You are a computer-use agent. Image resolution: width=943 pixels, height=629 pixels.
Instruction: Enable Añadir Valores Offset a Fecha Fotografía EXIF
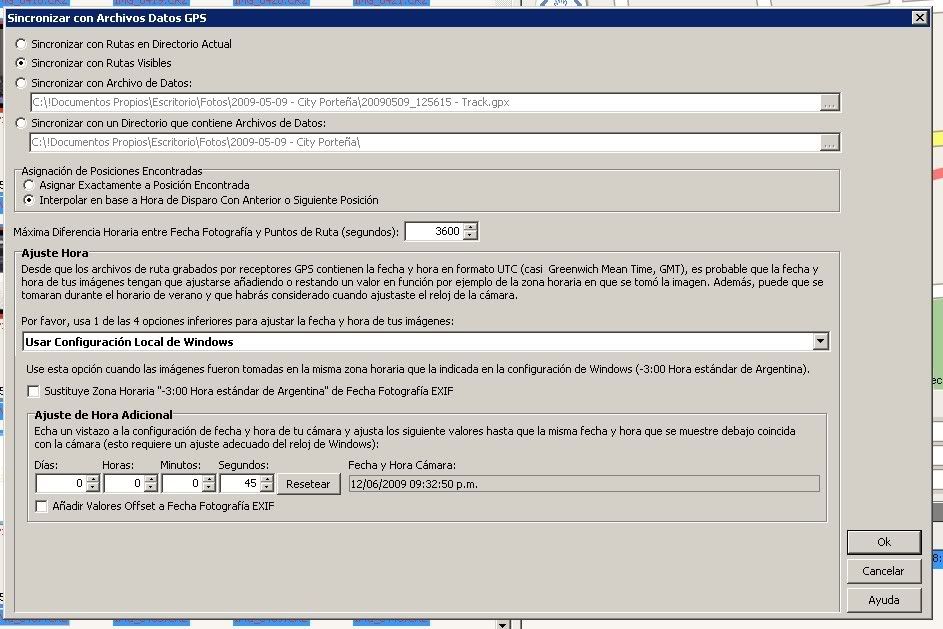click(41, 506)
